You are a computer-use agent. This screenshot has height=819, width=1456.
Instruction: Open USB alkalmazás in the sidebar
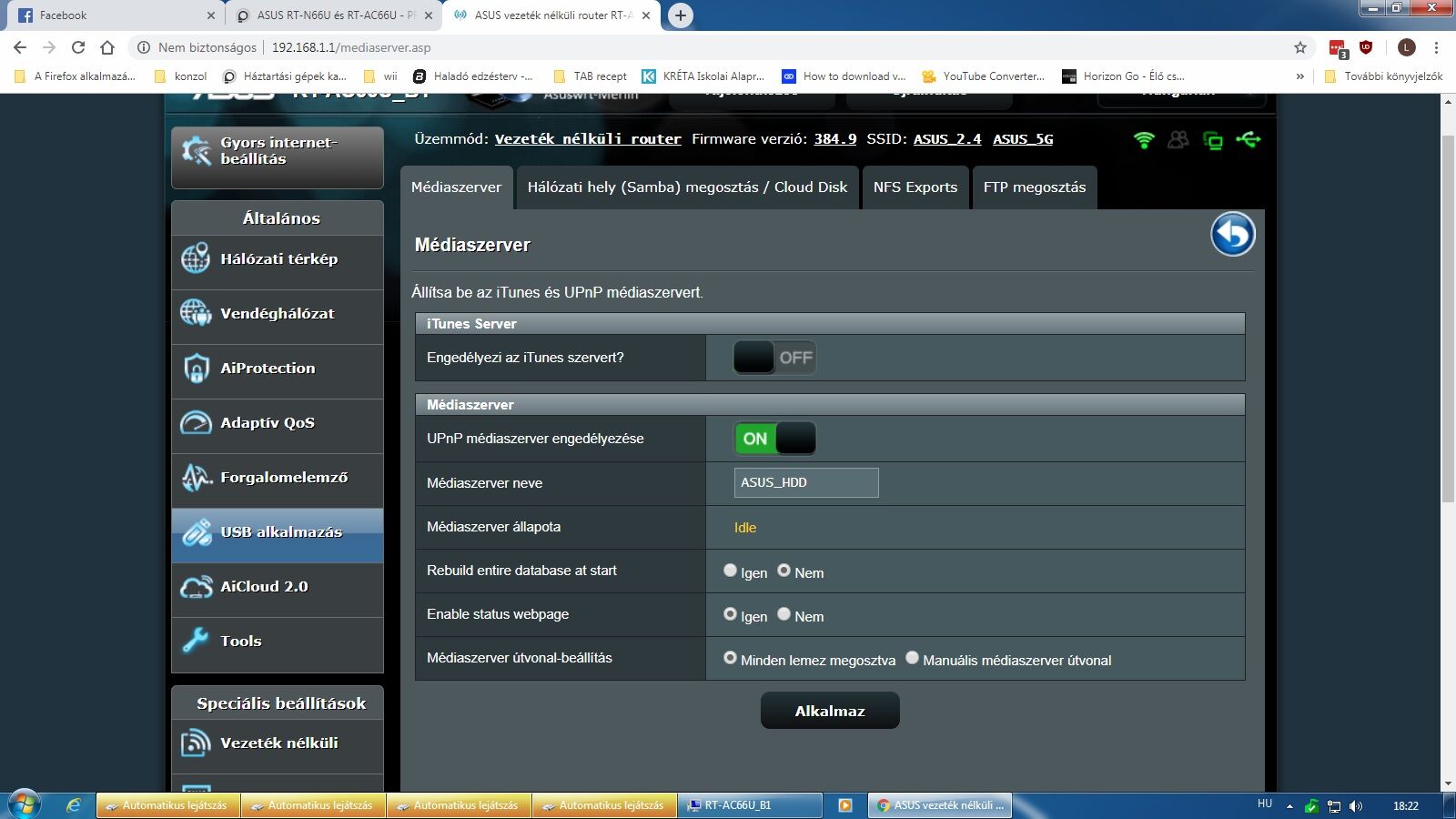[278, 535]
